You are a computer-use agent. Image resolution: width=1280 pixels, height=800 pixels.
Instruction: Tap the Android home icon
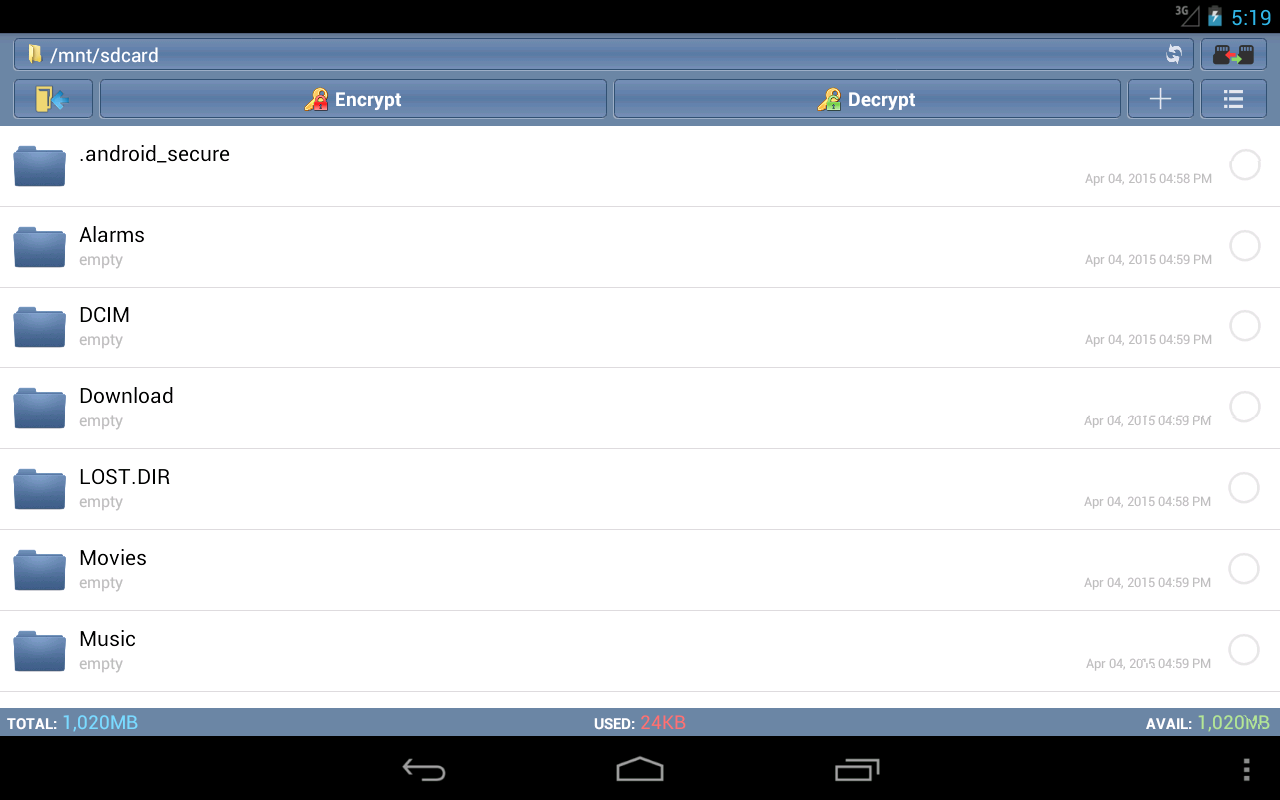[x=640, y=769]
